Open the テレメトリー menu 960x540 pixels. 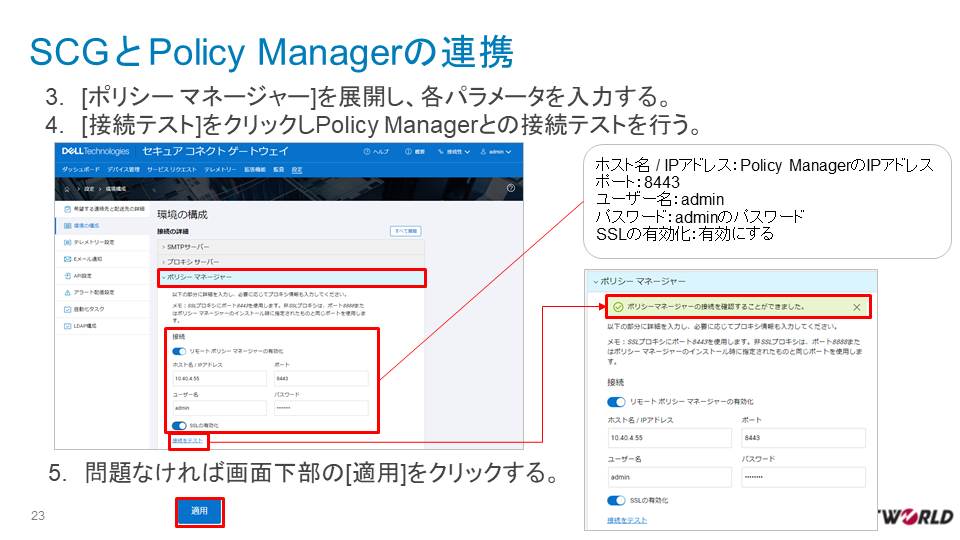pos(220,170)
